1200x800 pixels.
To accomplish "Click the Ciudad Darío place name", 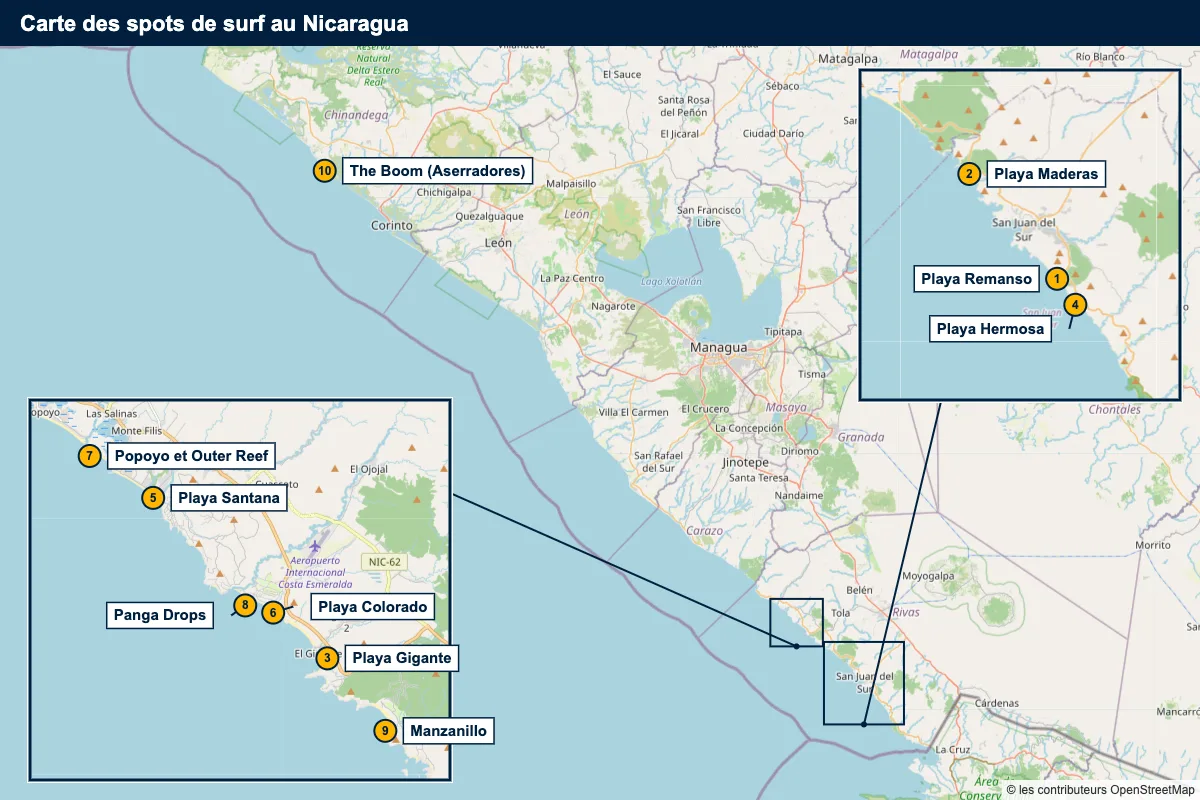I will point(772,133).
